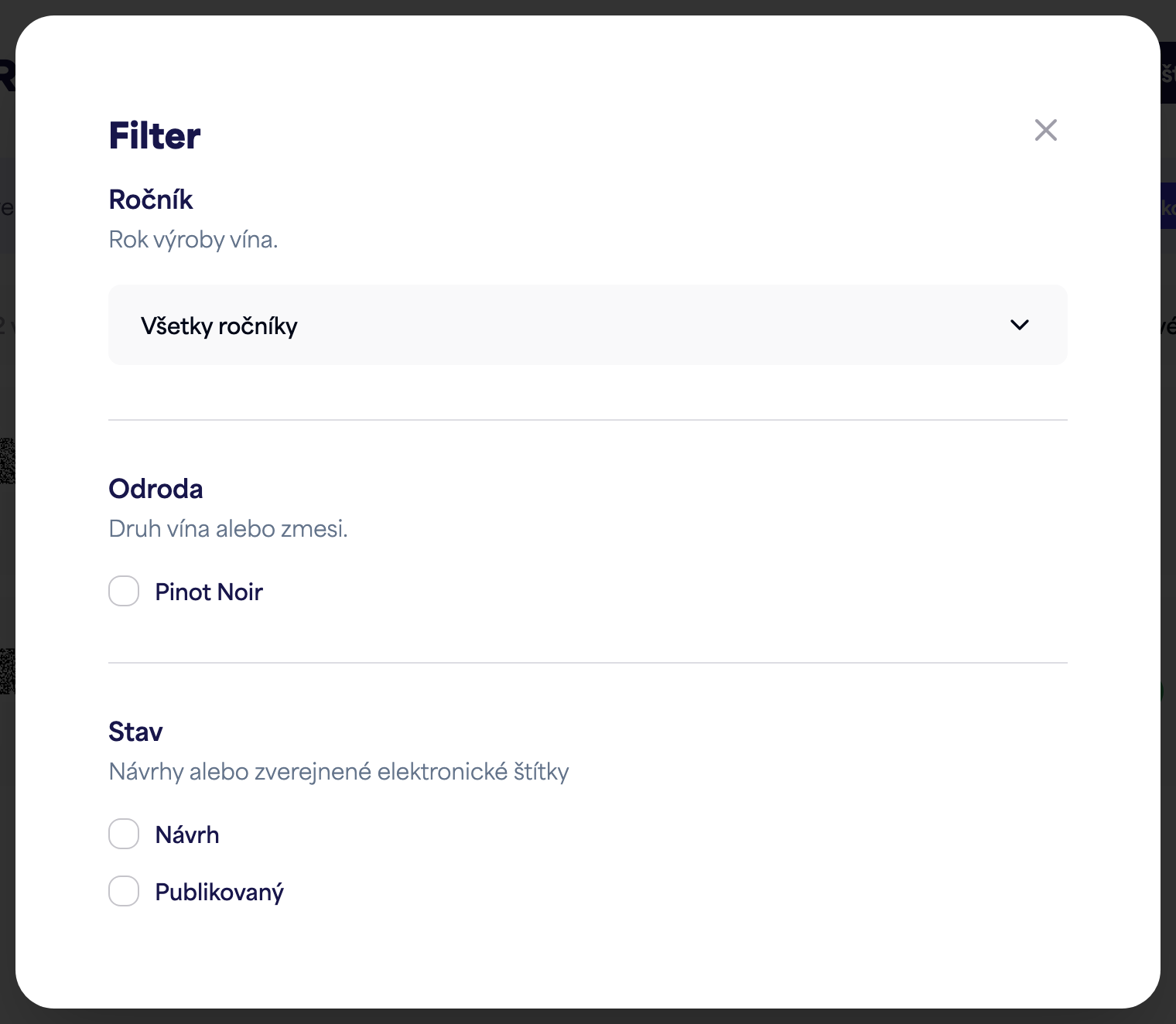Click the Filter dialog title

pyautogui.click(x=155, y=135)
